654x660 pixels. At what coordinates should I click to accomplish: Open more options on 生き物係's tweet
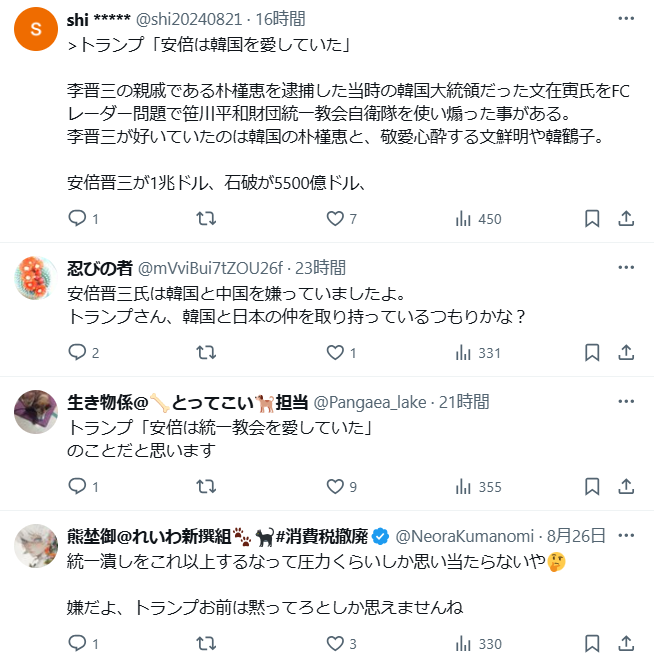pyautogui.click(x=625, y=401)
